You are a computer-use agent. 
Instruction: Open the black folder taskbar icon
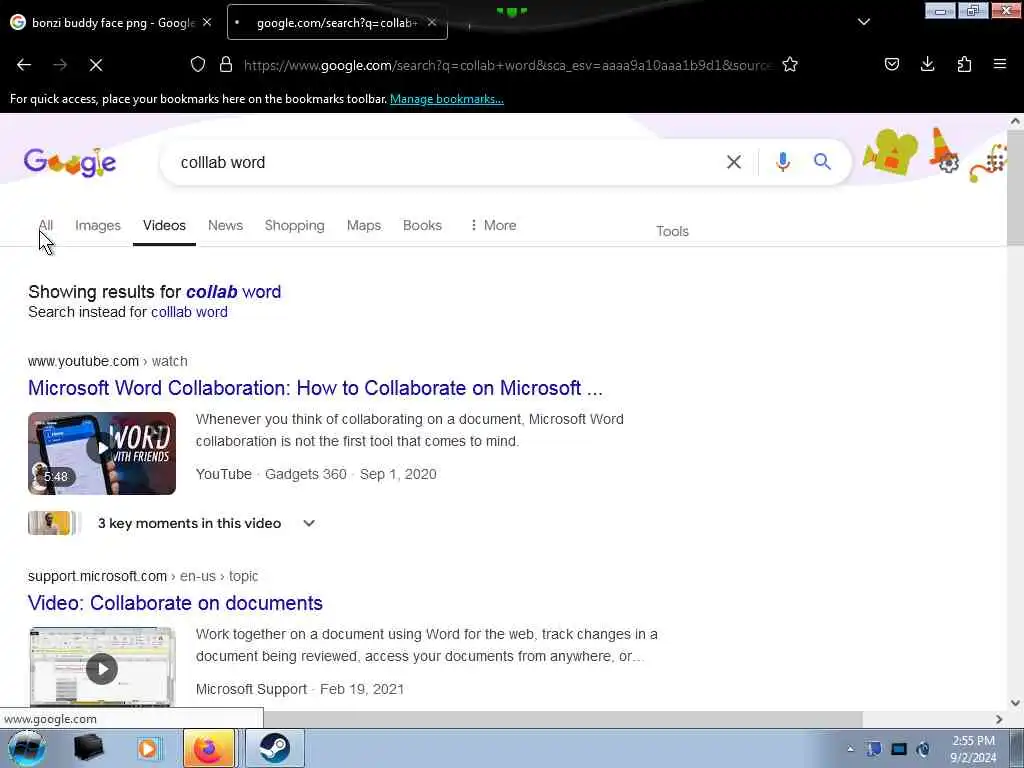pyautogui.click(x=88, y=748)
